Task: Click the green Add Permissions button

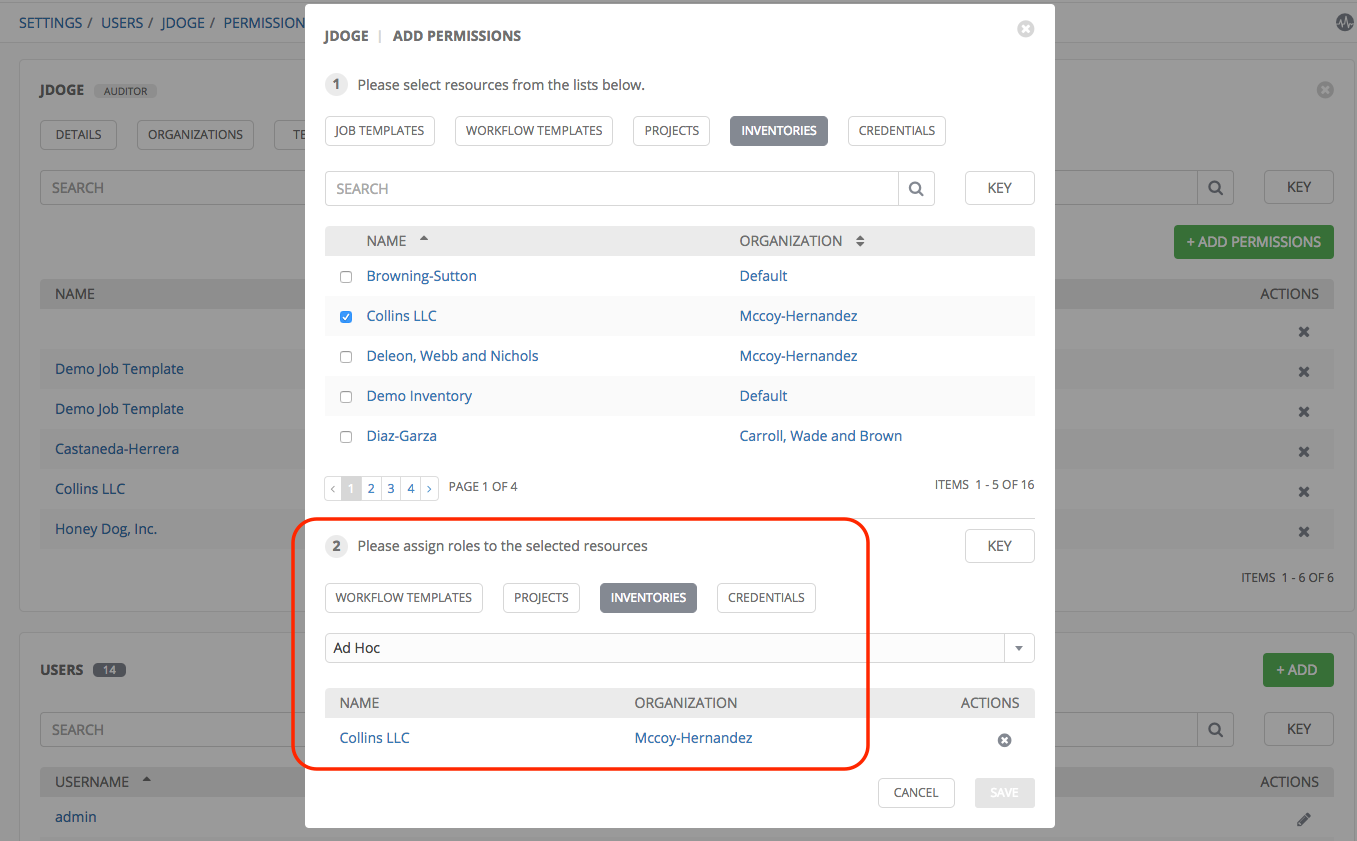Action: [x=1254, y=242]
